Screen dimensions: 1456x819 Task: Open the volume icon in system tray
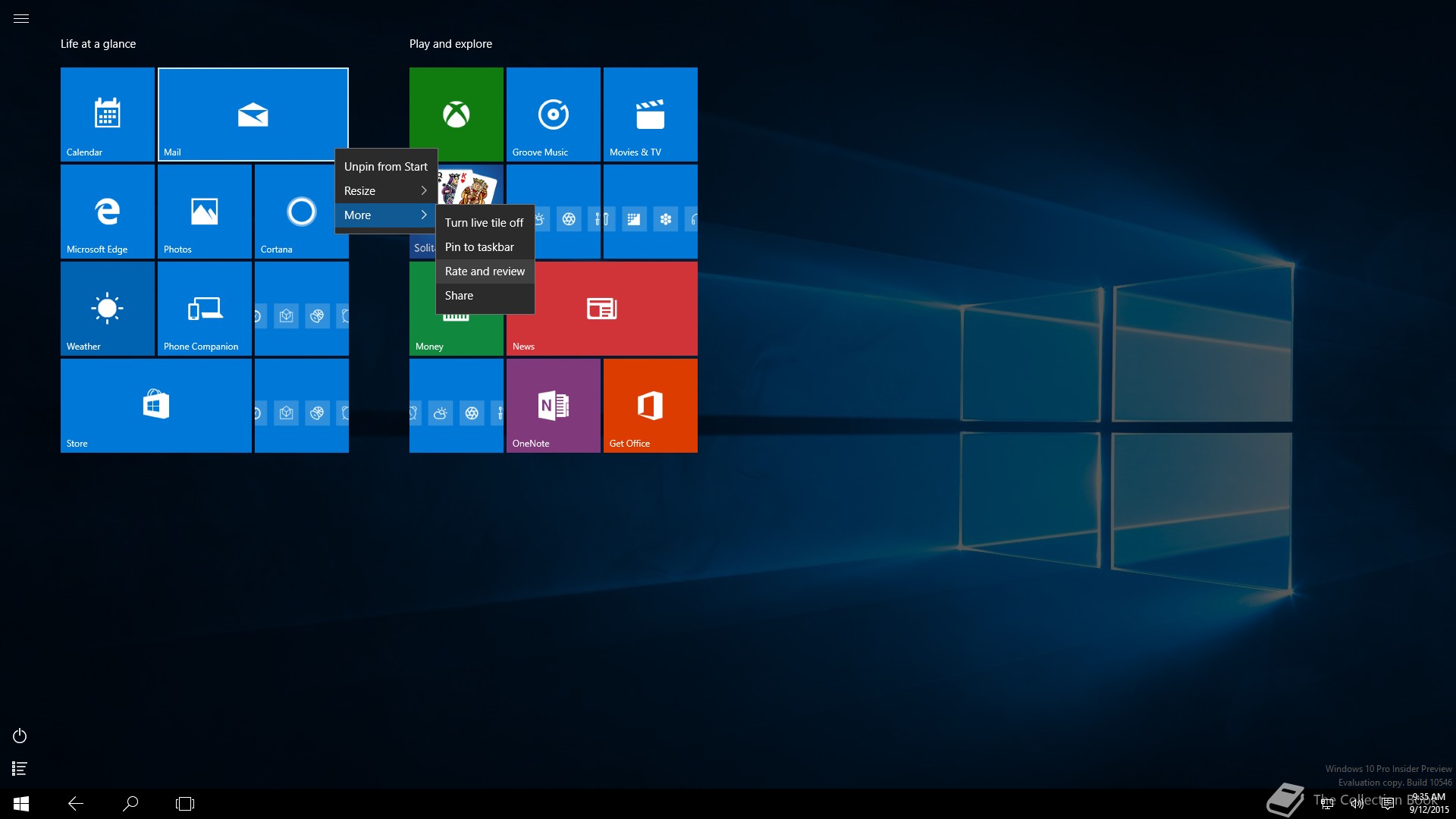1357,804
